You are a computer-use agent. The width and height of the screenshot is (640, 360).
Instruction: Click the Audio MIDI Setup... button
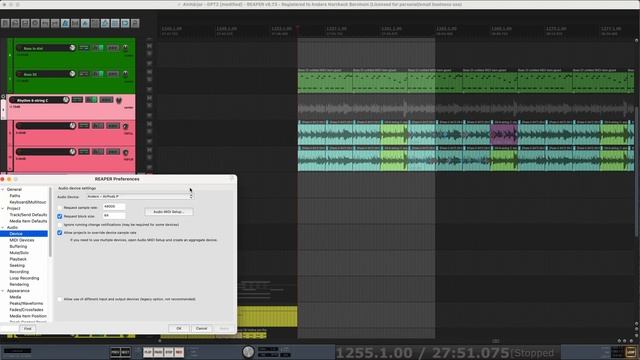pos(169,212)
